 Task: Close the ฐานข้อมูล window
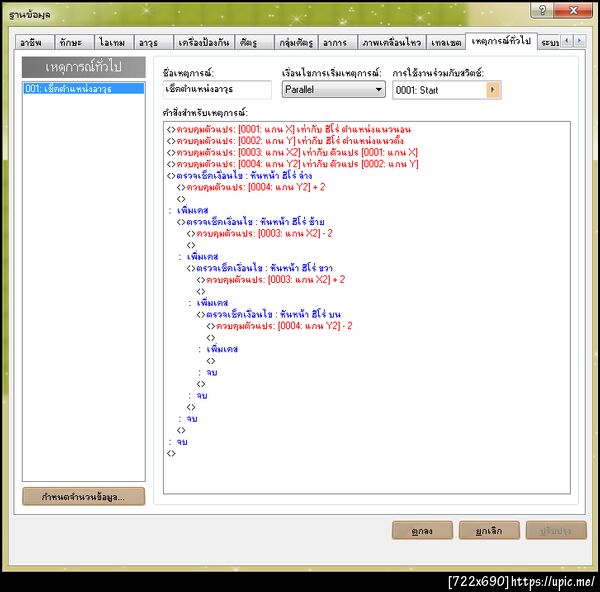coord(573,10)
